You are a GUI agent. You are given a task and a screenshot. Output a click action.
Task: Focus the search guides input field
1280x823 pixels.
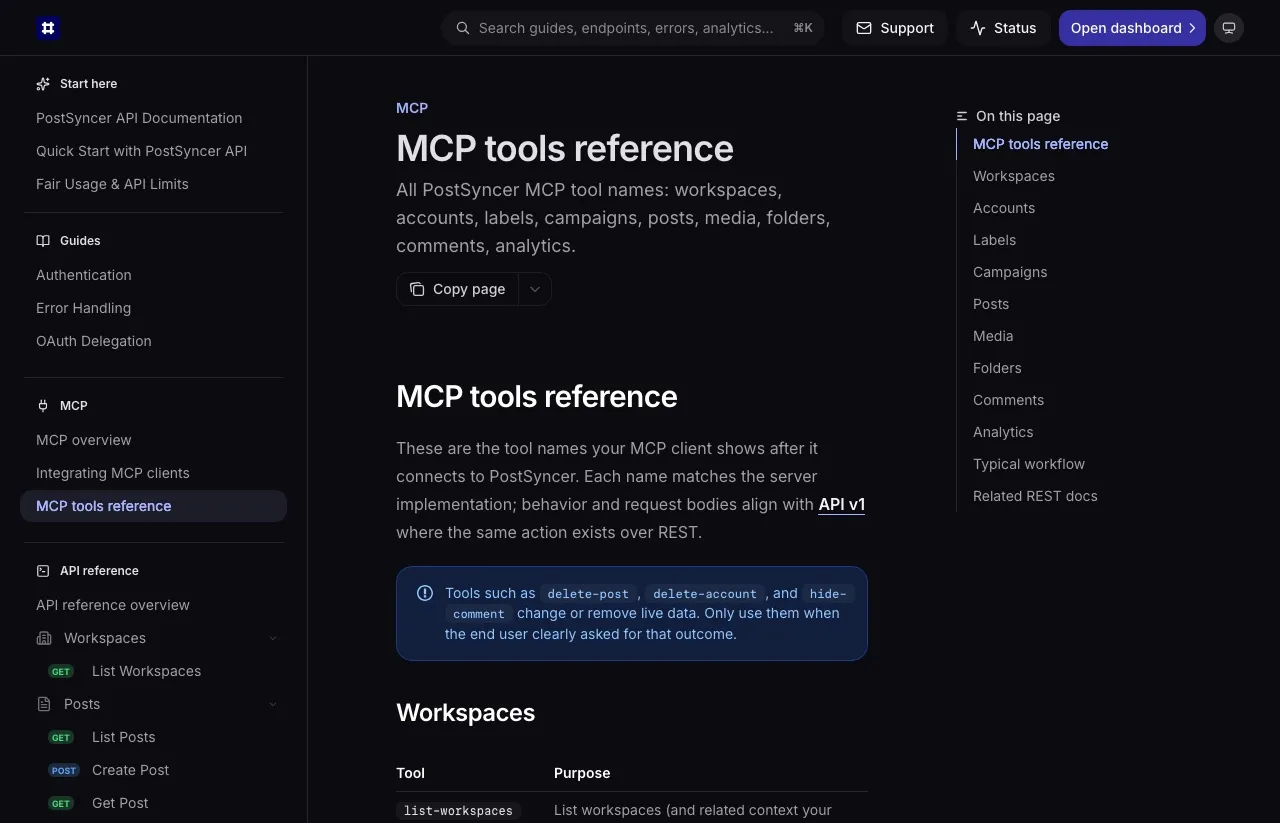click(x=632, y=28)
